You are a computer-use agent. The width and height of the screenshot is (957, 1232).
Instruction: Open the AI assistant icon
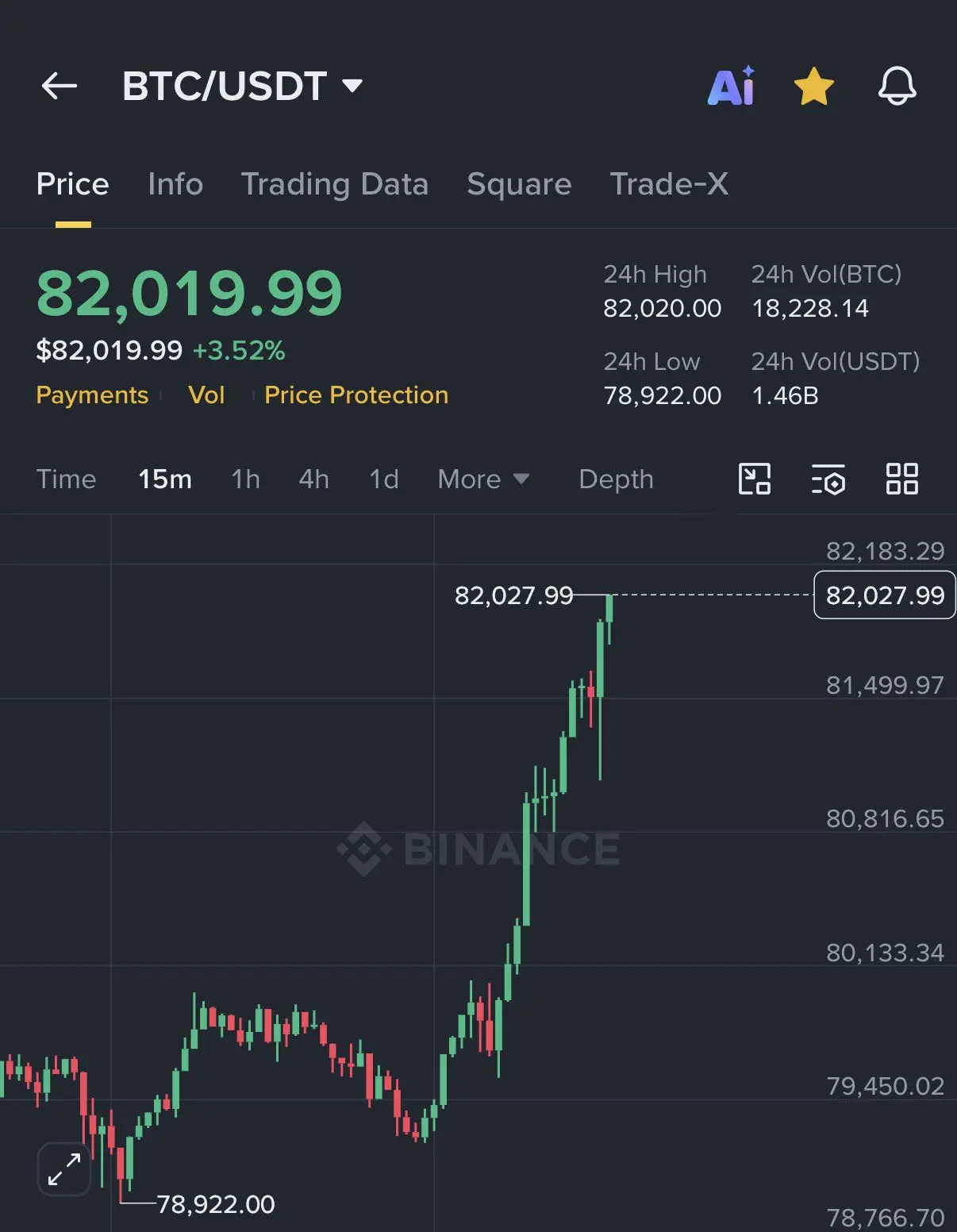[731, 86]
